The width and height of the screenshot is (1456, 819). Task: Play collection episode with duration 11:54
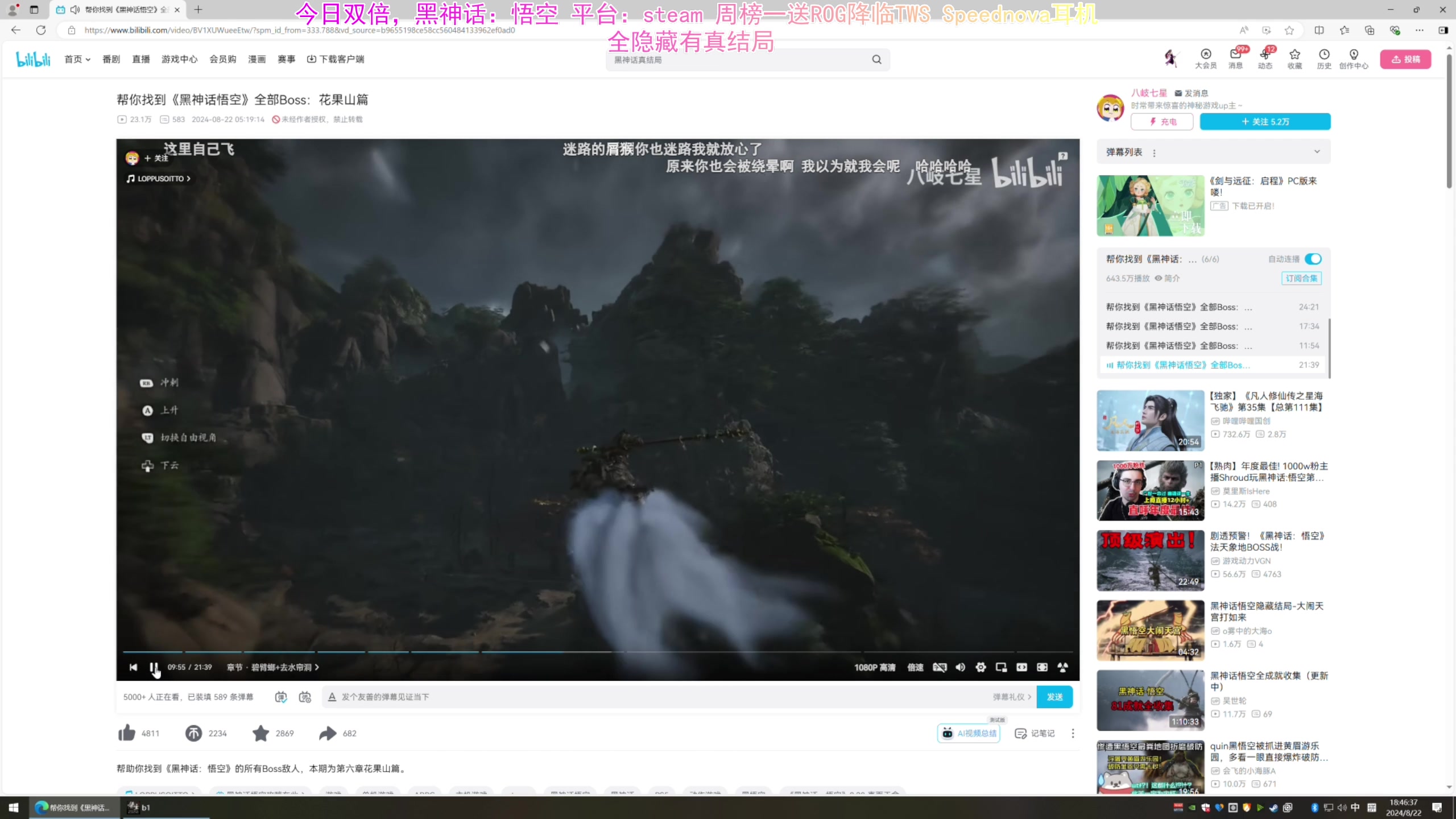[x=1213, y=346]
